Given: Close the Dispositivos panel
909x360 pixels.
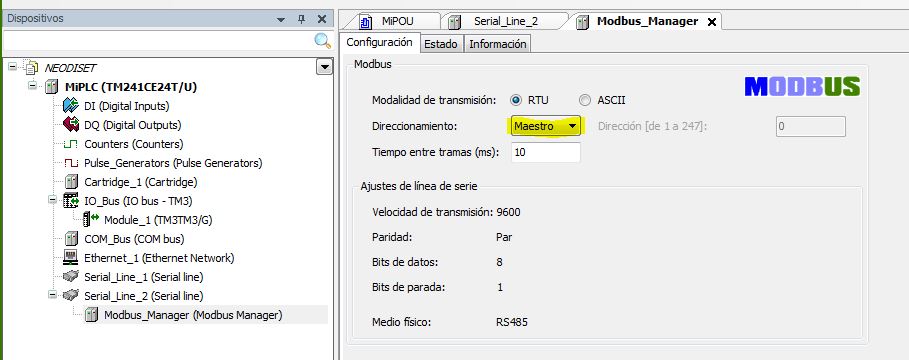Looking at the screenshot, I should [x=322, y=19].
